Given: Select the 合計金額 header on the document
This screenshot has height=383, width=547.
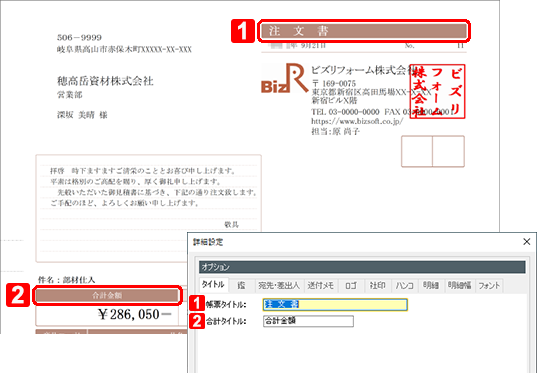Looking at the screenshot, I should pos(107,295).
